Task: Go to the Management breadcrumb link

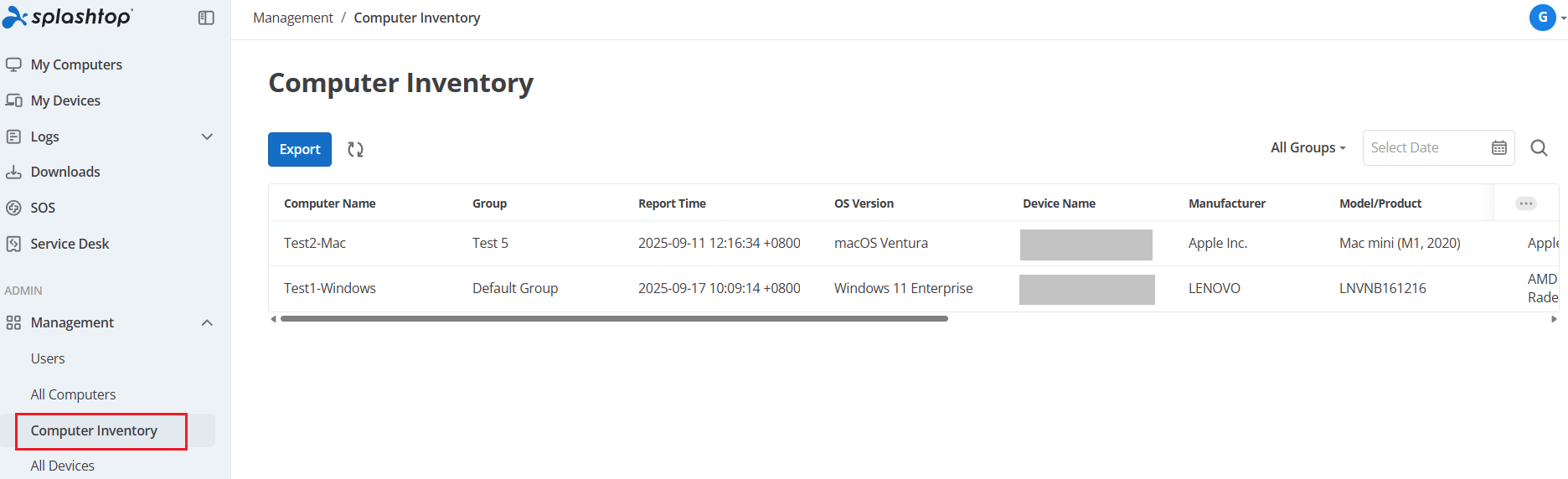Action: pyautogui.click(x=293, y=18)
